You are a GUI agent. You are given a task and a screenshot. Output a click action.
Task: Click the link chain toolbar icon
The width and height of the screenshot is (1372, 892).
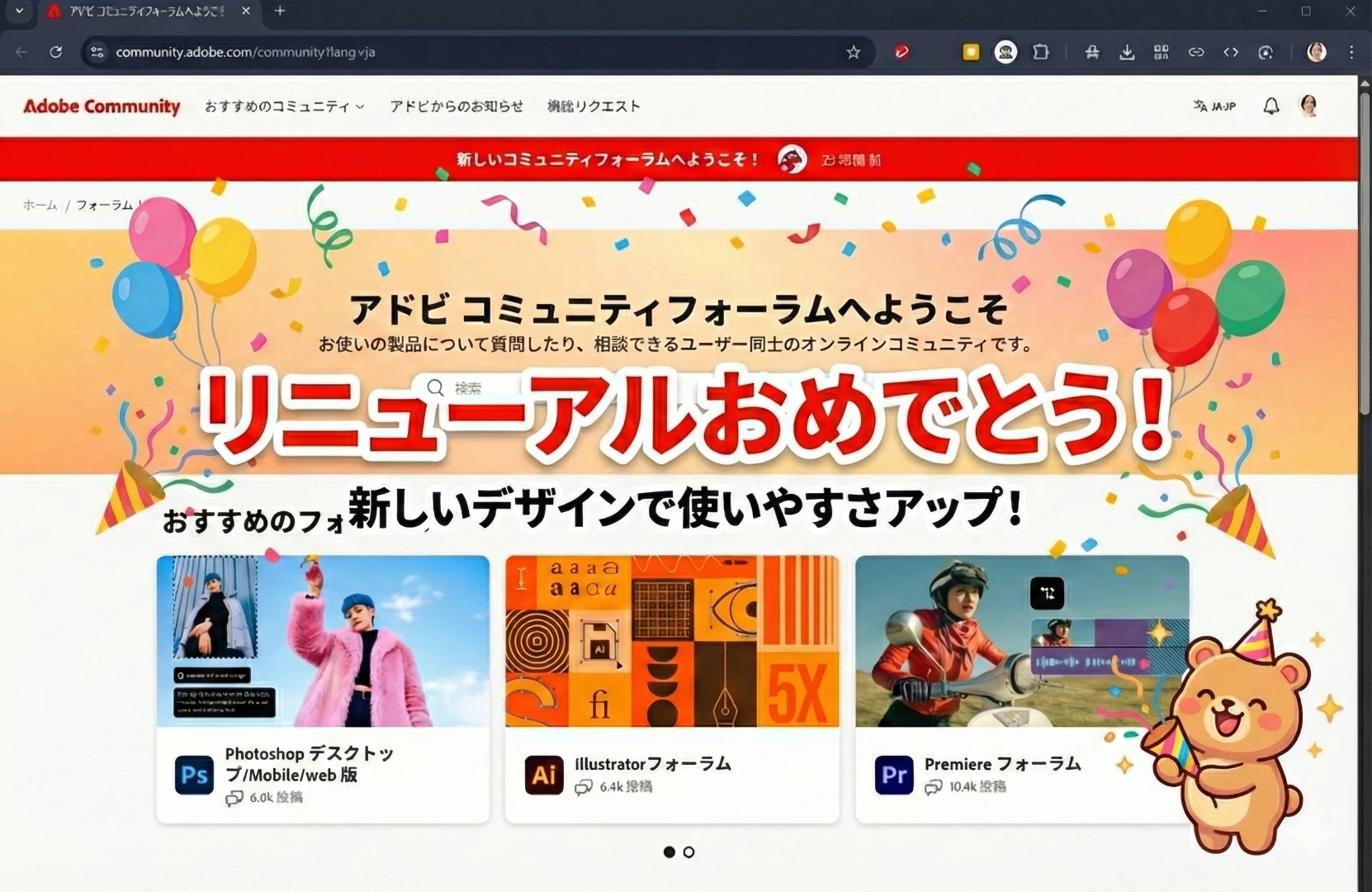pos(1196,52)
